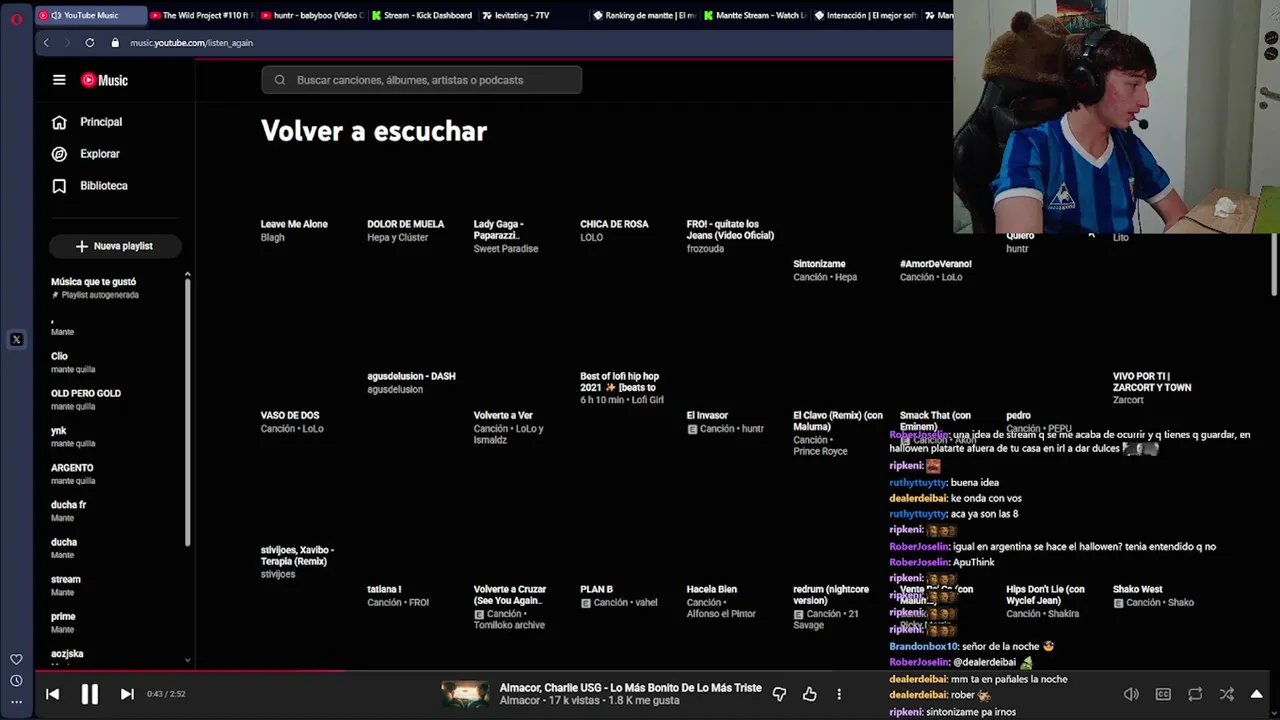Create a new playlist with Nueva playlist
The height and width of the screenshot is (720, 1280).
point(114,246)
